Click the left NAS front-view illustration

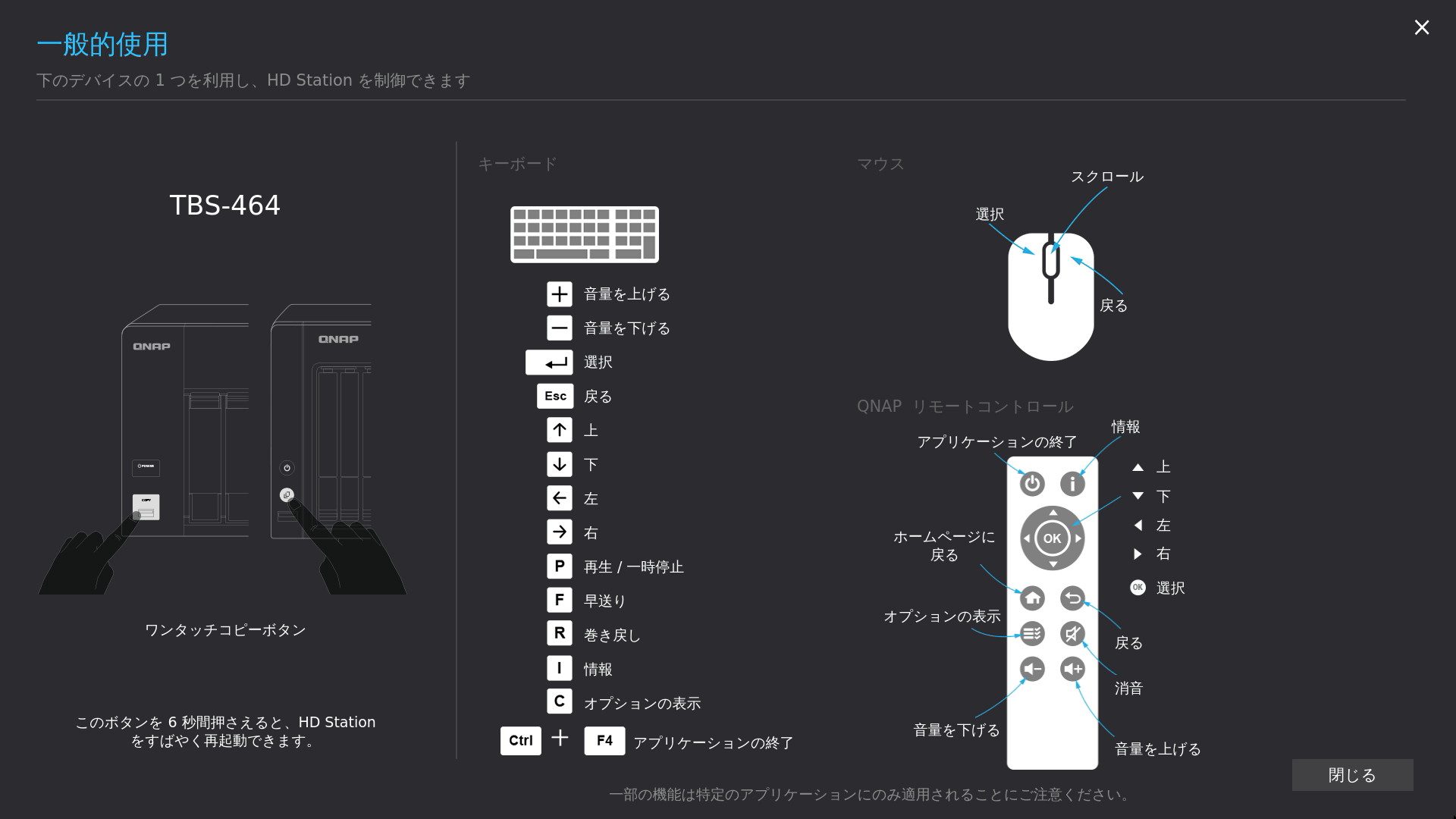185,421
